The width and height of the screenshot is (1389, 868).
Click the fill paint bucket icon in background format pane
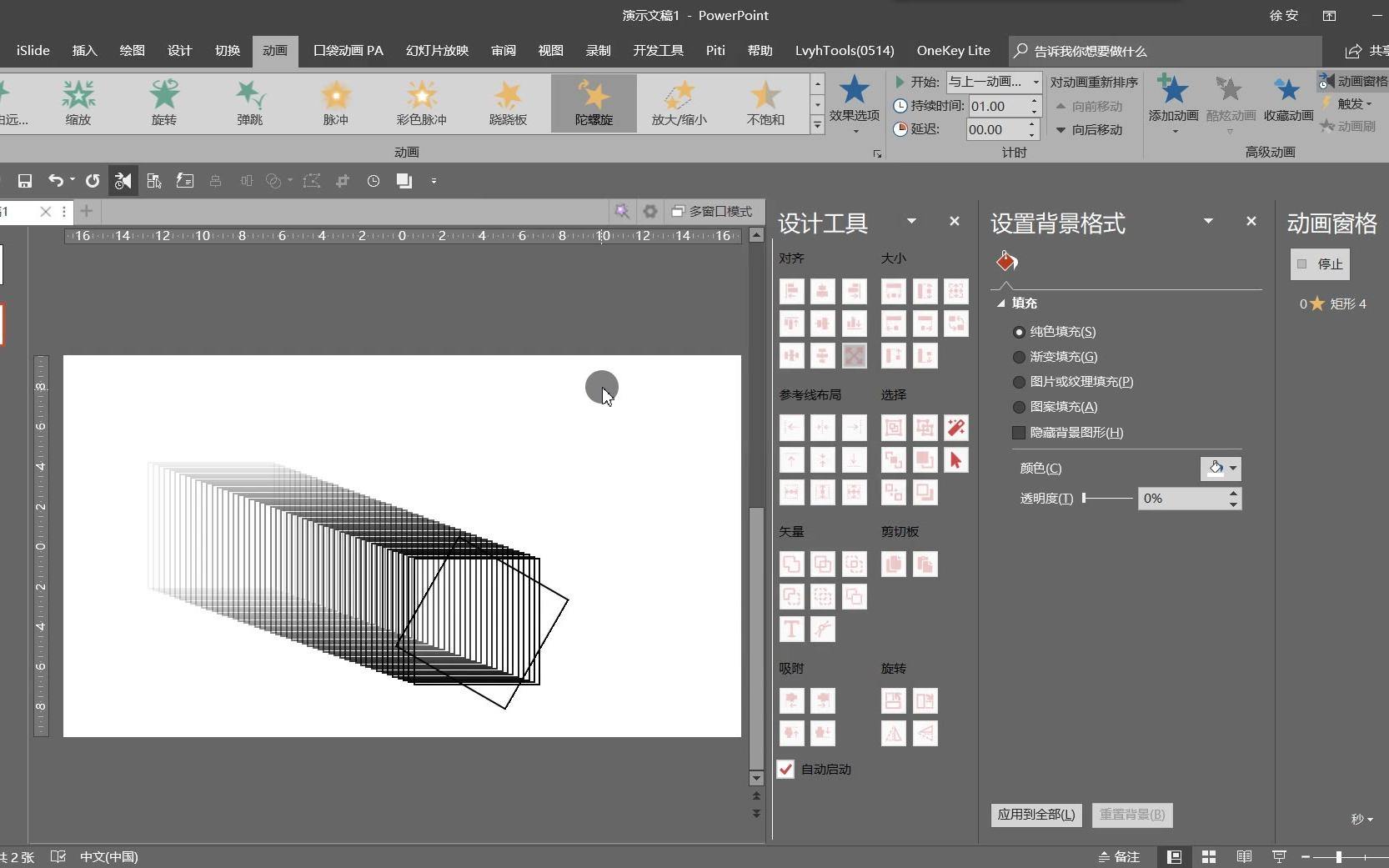pyautogui.click(x=1006, y=262)
